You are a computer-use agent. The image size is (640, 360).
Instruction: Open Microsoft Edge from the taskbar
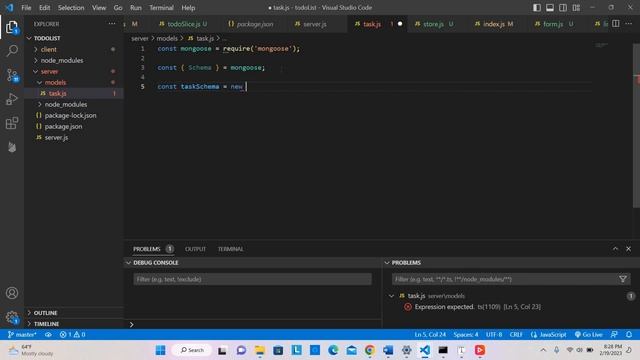(x=333, y=350)
